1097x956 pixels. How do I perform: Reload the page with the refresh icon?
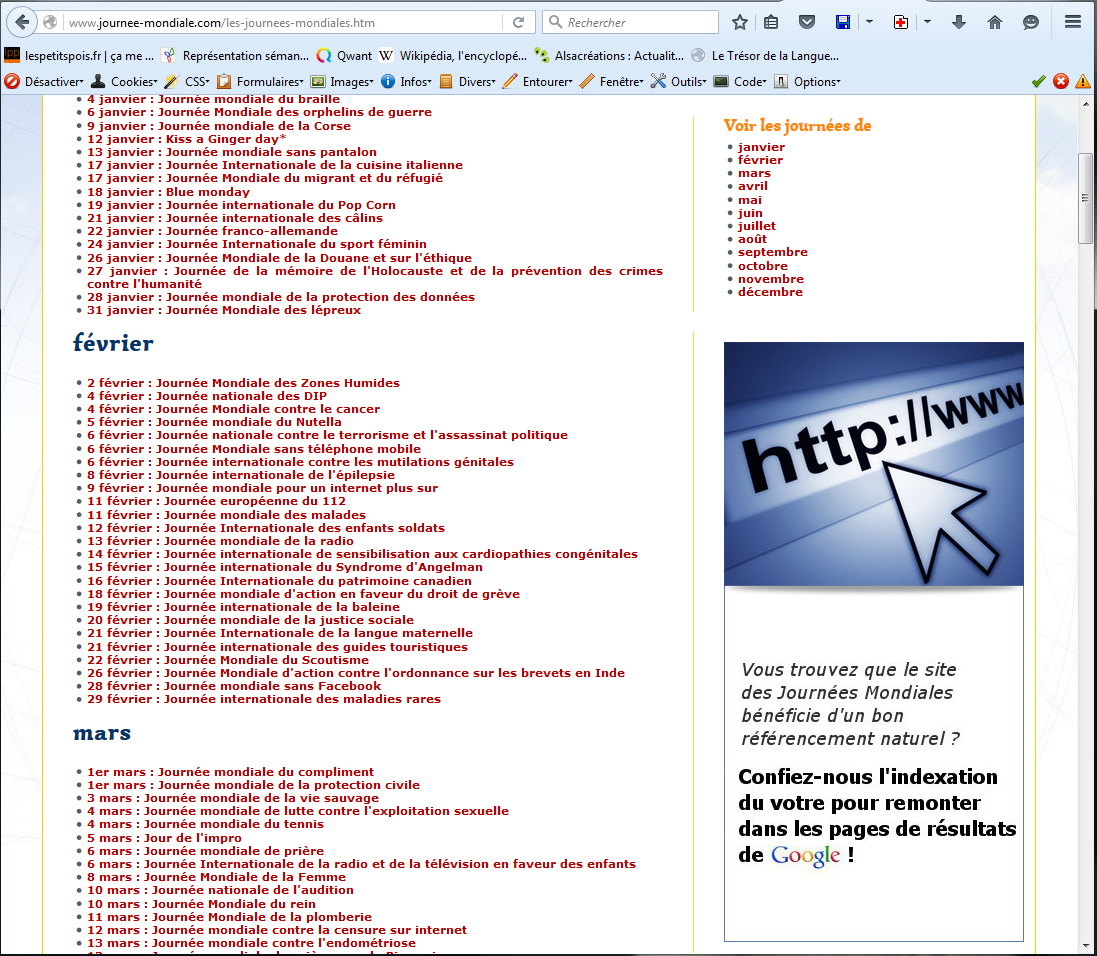(x=518, y=22)
